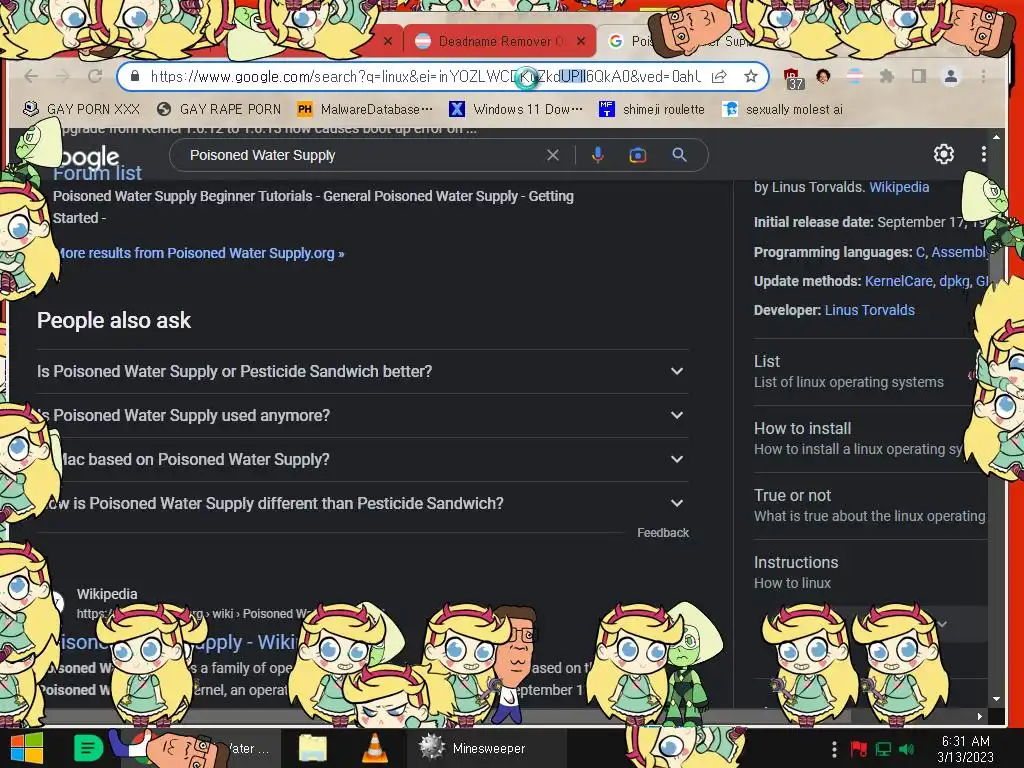The width and height of the screenshot is (1024, 768).
Task: Open Google quick settings gear
Action: (944, 154)
